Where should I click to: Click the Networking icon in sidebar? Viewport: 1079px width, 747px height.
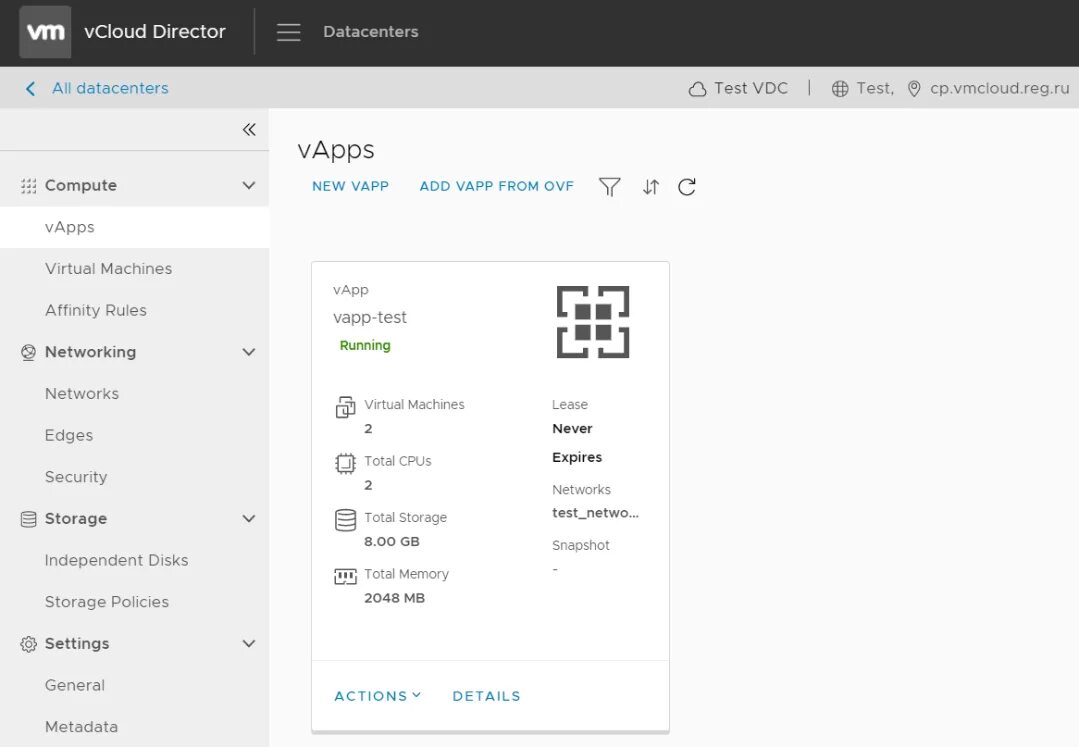[x=28, y=352]
